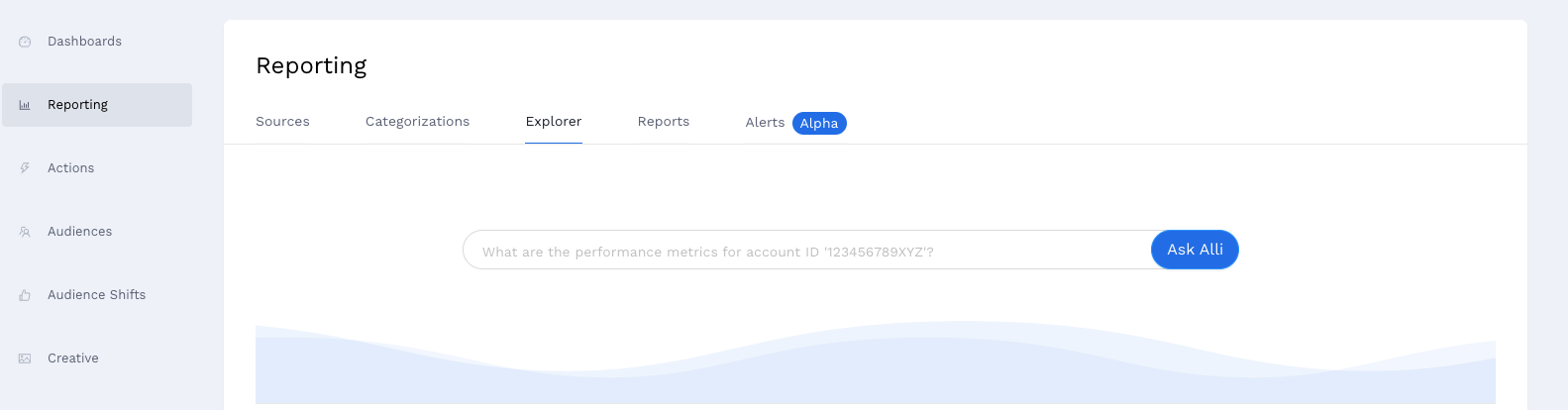Image resolution: width=1568 pixels, height=410 pixels.
Task: Switch to the Categorizations tab
Action: (417, 122)
